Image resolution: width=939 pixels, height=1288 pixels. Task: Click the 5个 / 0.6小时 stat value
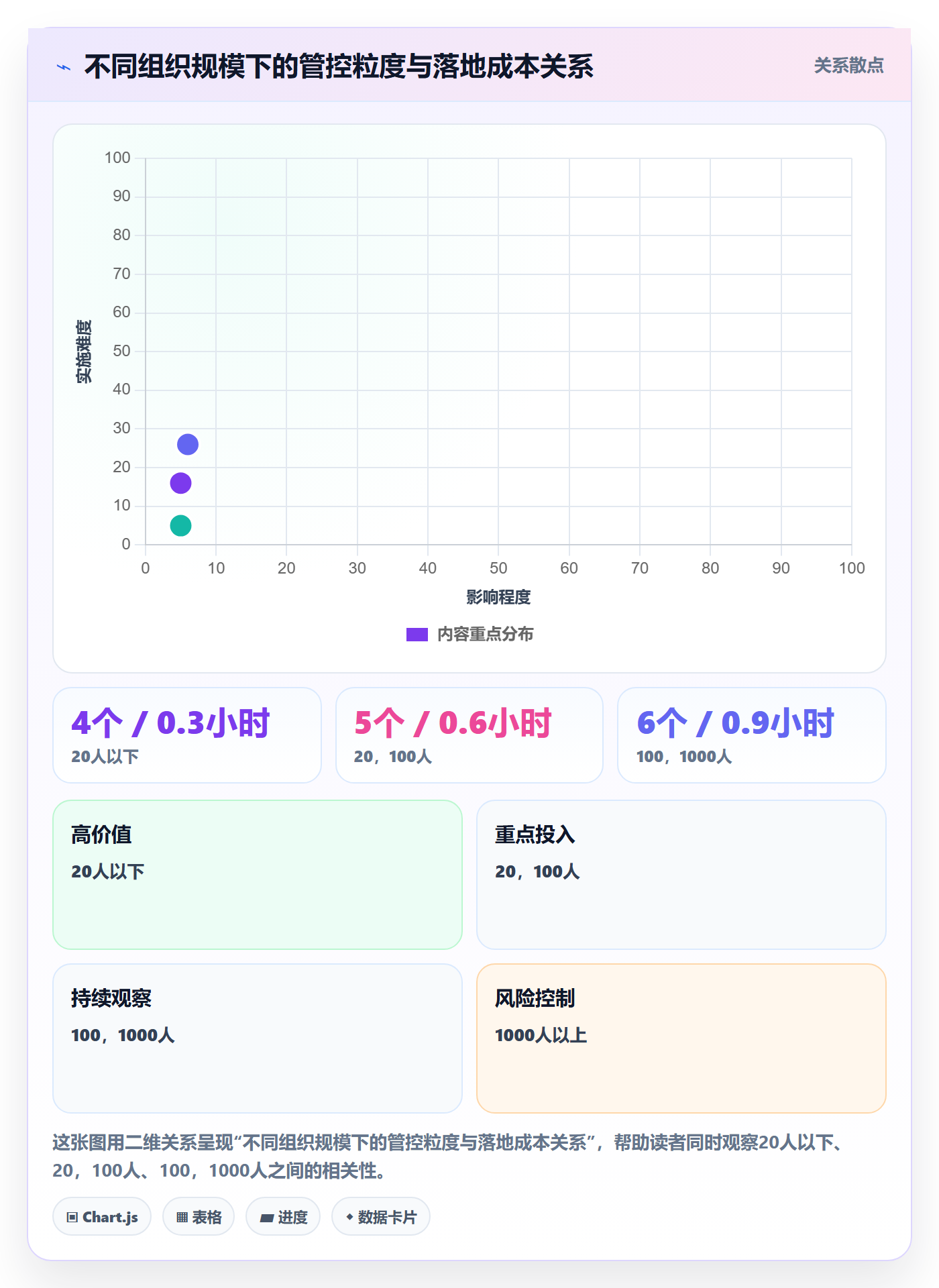(453, 723)
